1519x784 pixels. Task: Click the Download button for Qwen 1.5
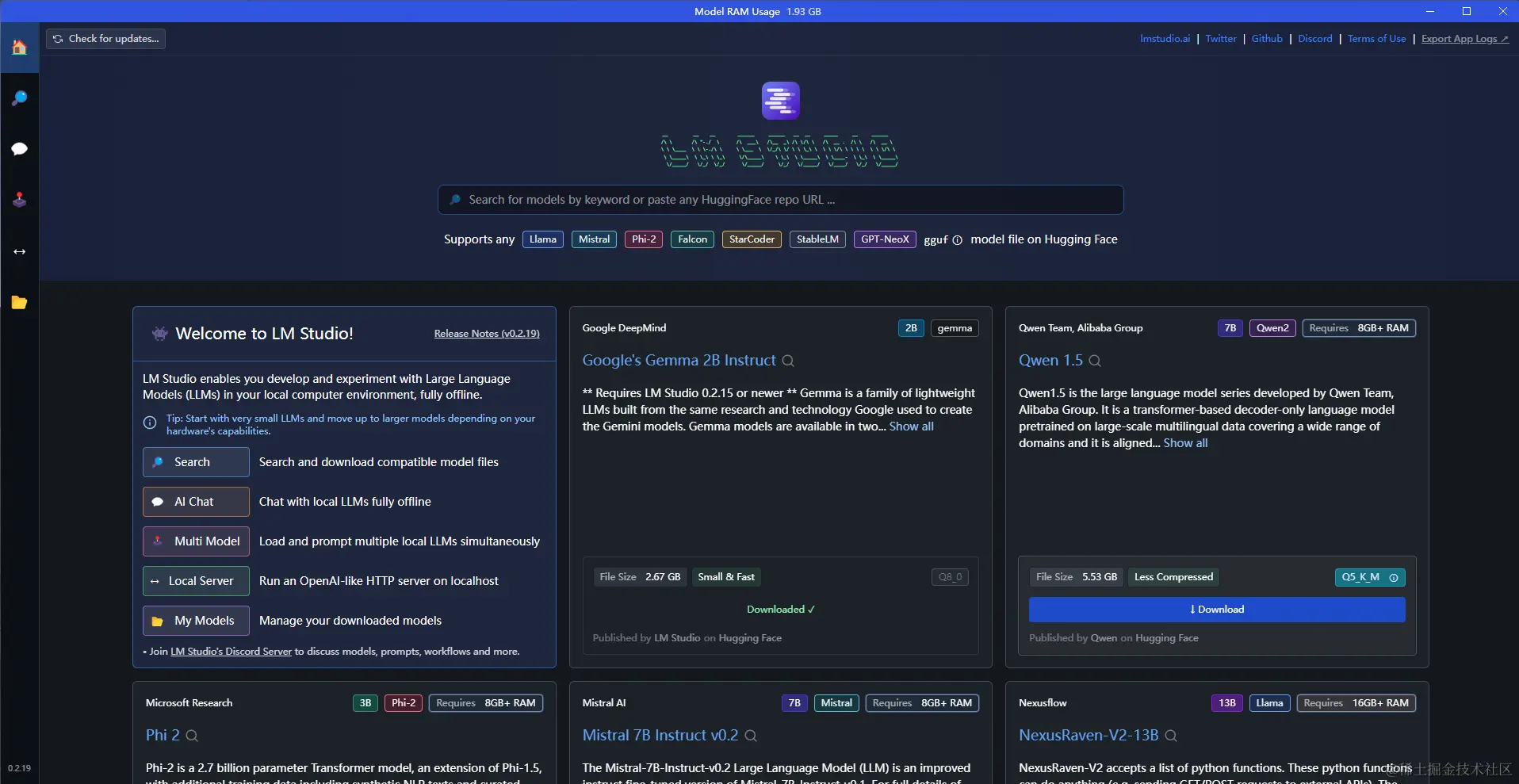[1217, 610]
